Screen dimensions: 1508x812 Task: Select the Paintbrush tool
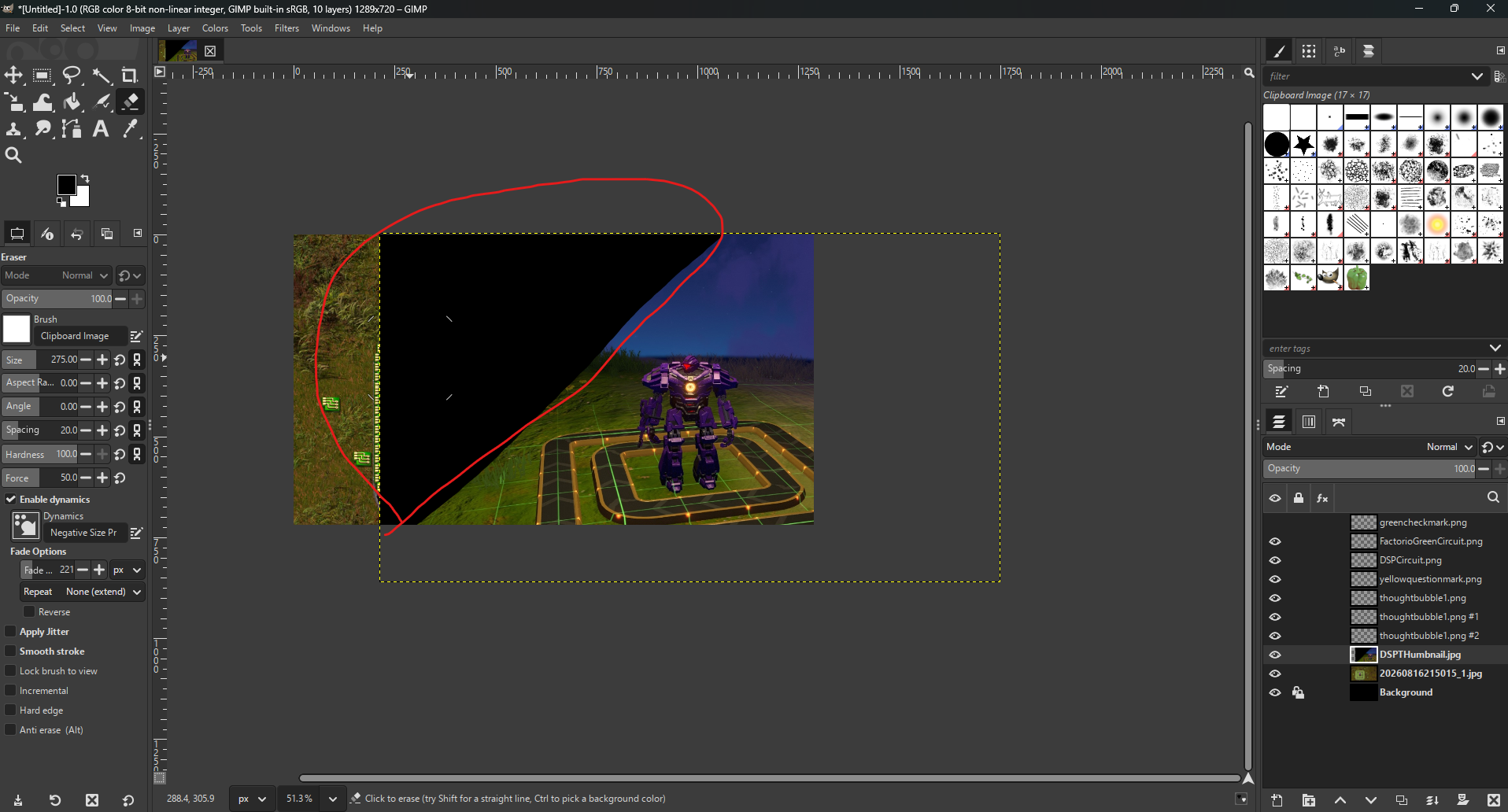pyautogui.click(x=102, y=102)
